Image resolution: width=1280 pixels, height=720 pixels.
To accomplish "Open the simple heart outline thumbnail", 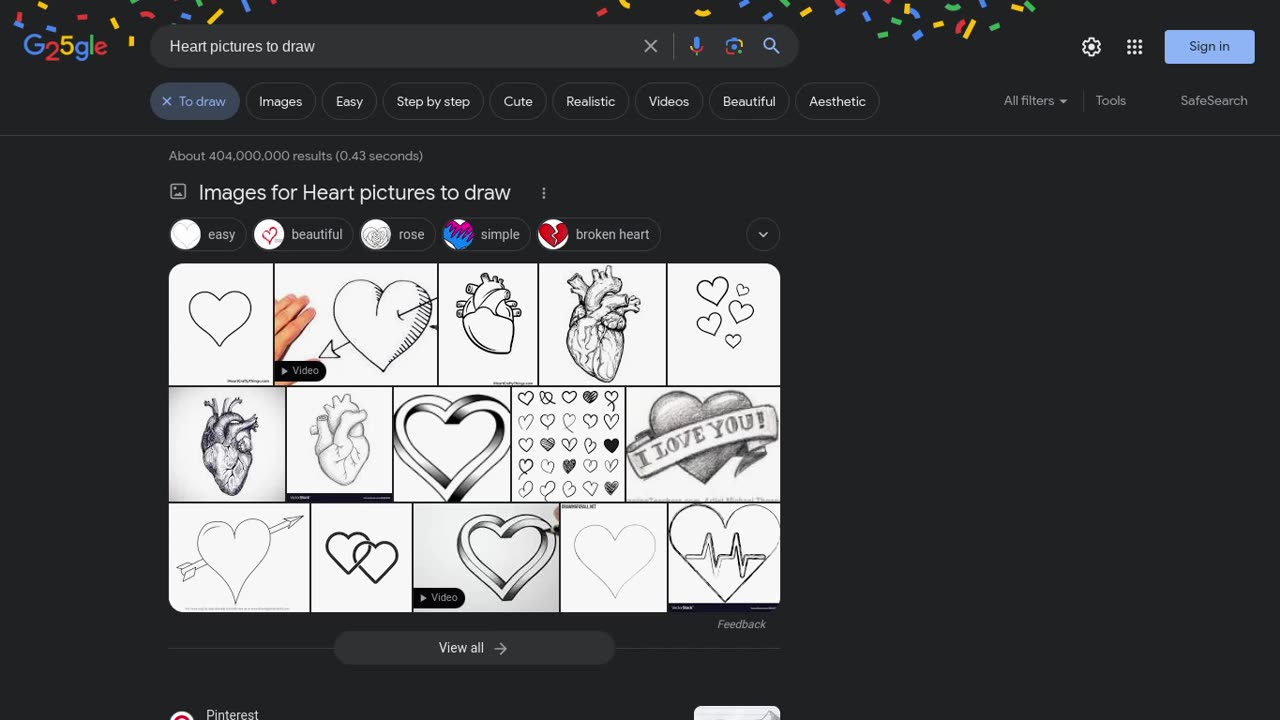I will (x=220, y=324).
